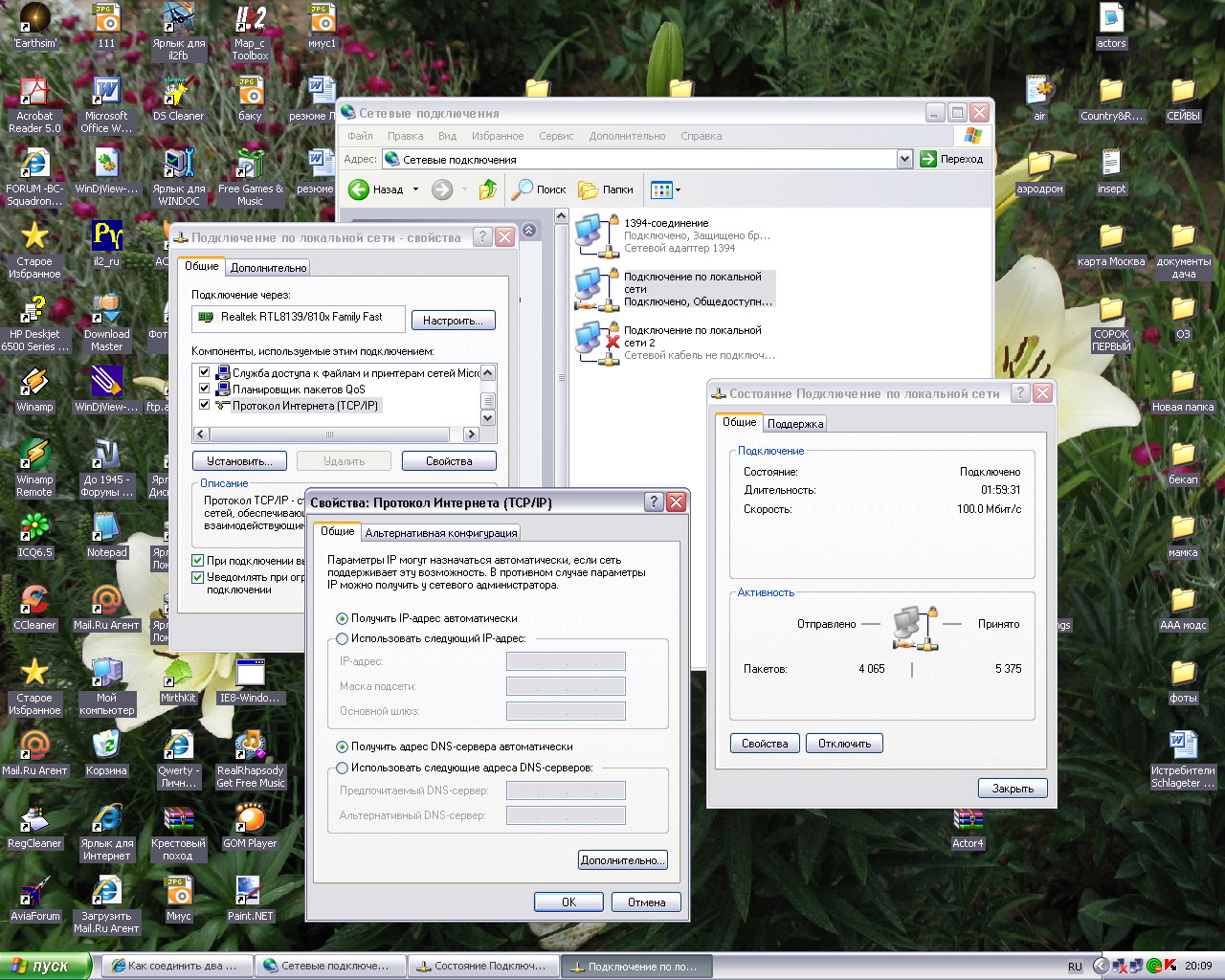Open the Избранное menu
The image size is (1225, 980).
(498, 136)
